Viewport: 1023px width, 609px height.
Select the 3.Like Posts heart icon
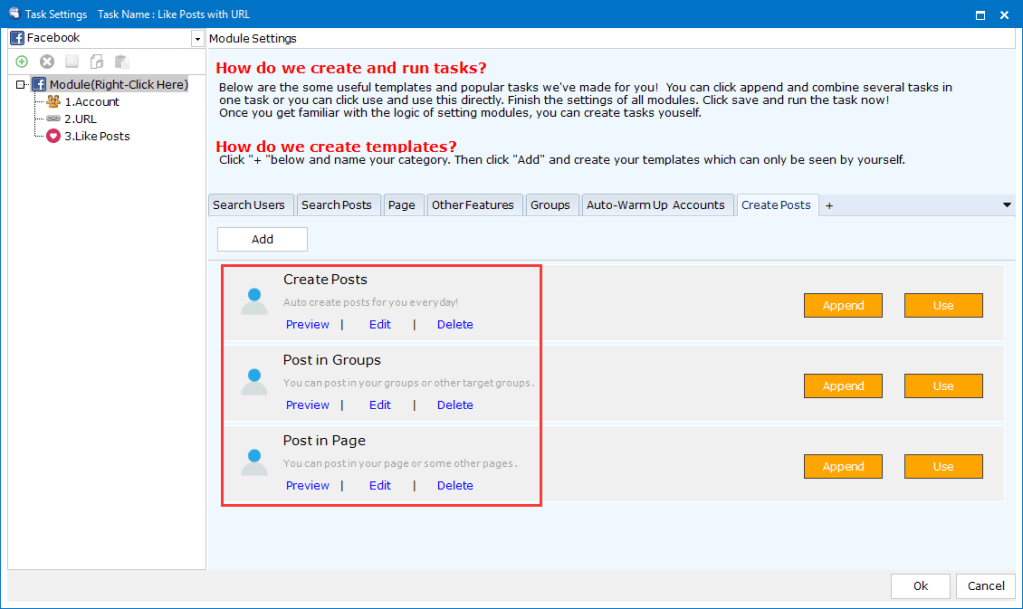[53, 136]
